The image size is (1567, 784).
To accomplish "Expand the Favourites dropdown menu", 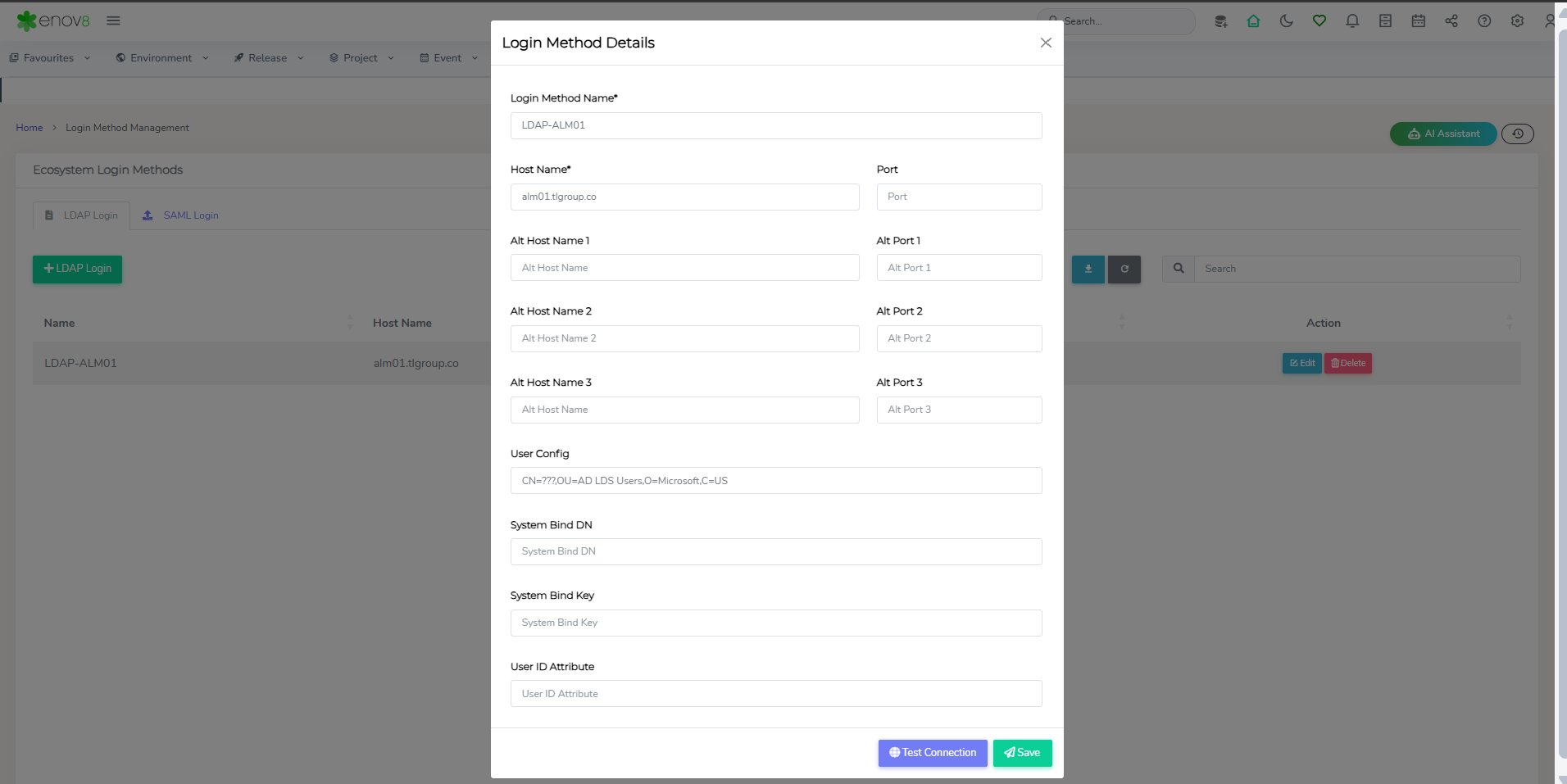I will (x=50, y=58).
